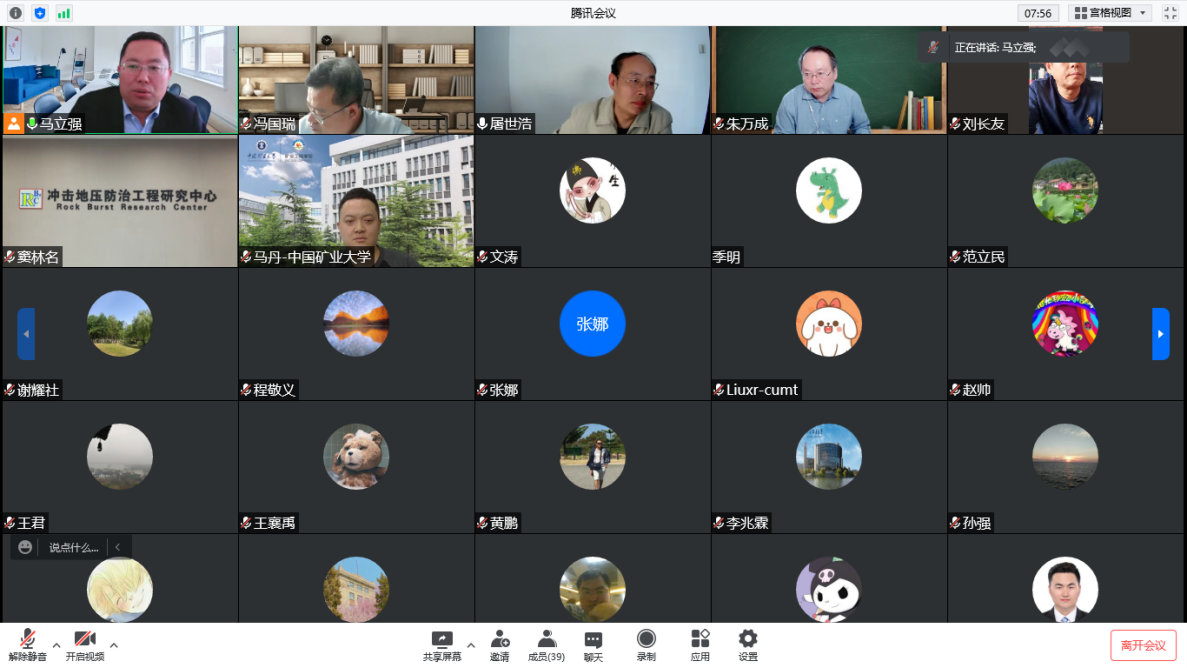Go to next page of participants
This screenshot has width=1187, height=668.
(1160, 334)
